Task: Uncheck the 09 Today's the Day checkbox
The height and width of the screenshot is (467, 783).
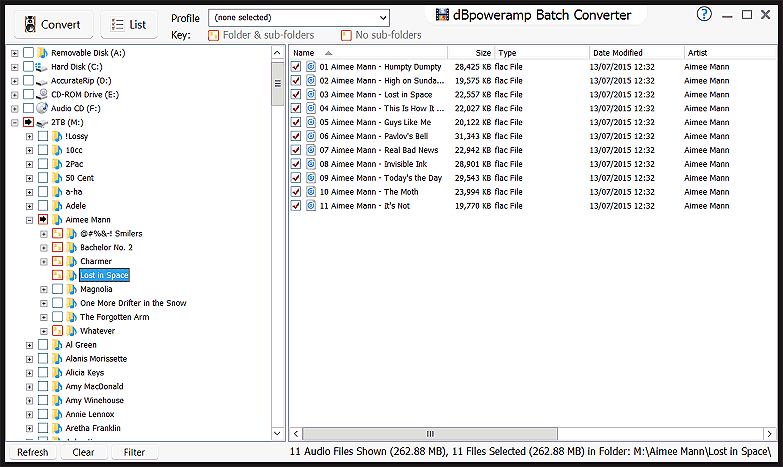Action: [296, 178]
